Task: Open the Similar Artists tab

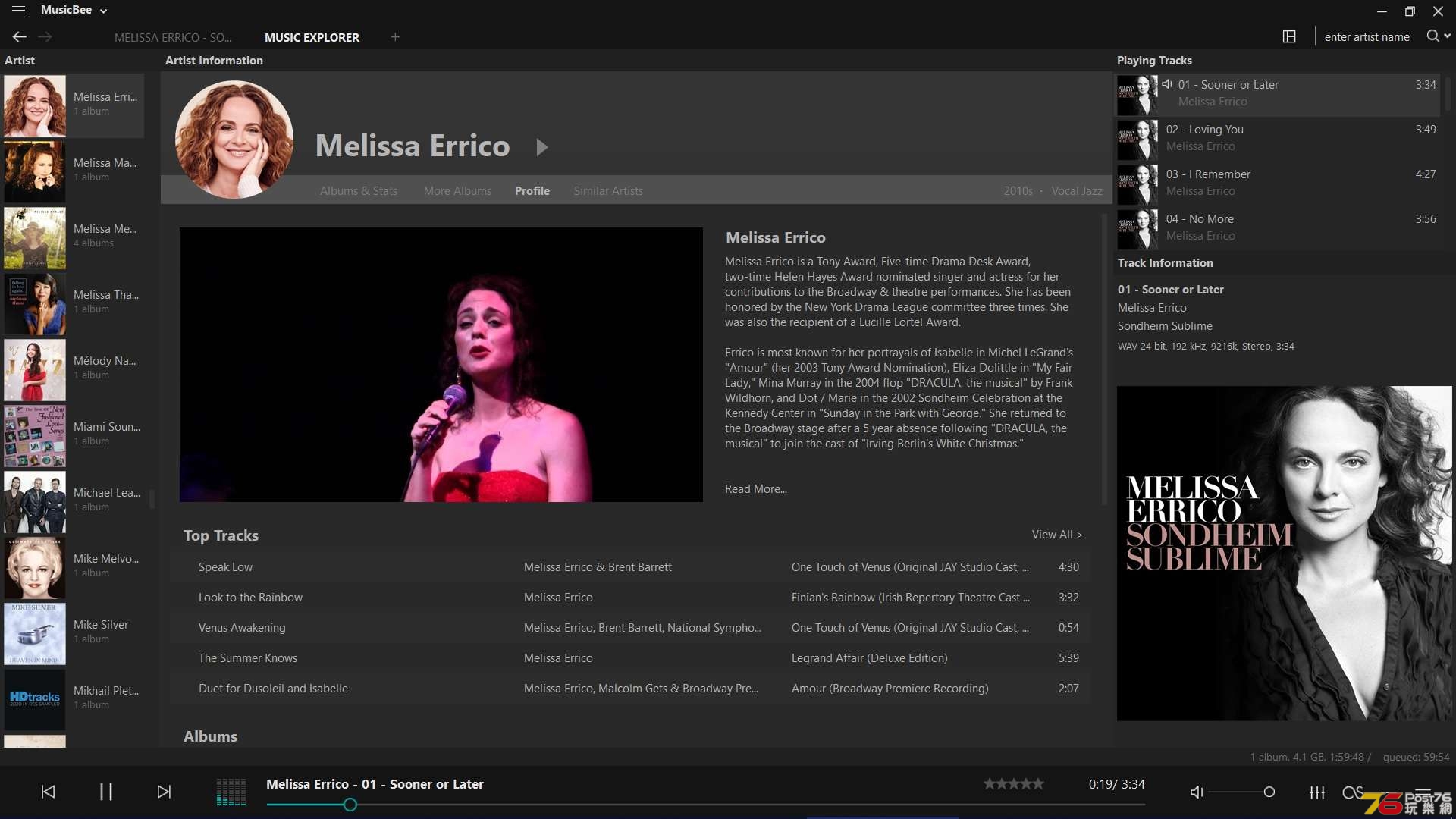Action: [608, 191]
